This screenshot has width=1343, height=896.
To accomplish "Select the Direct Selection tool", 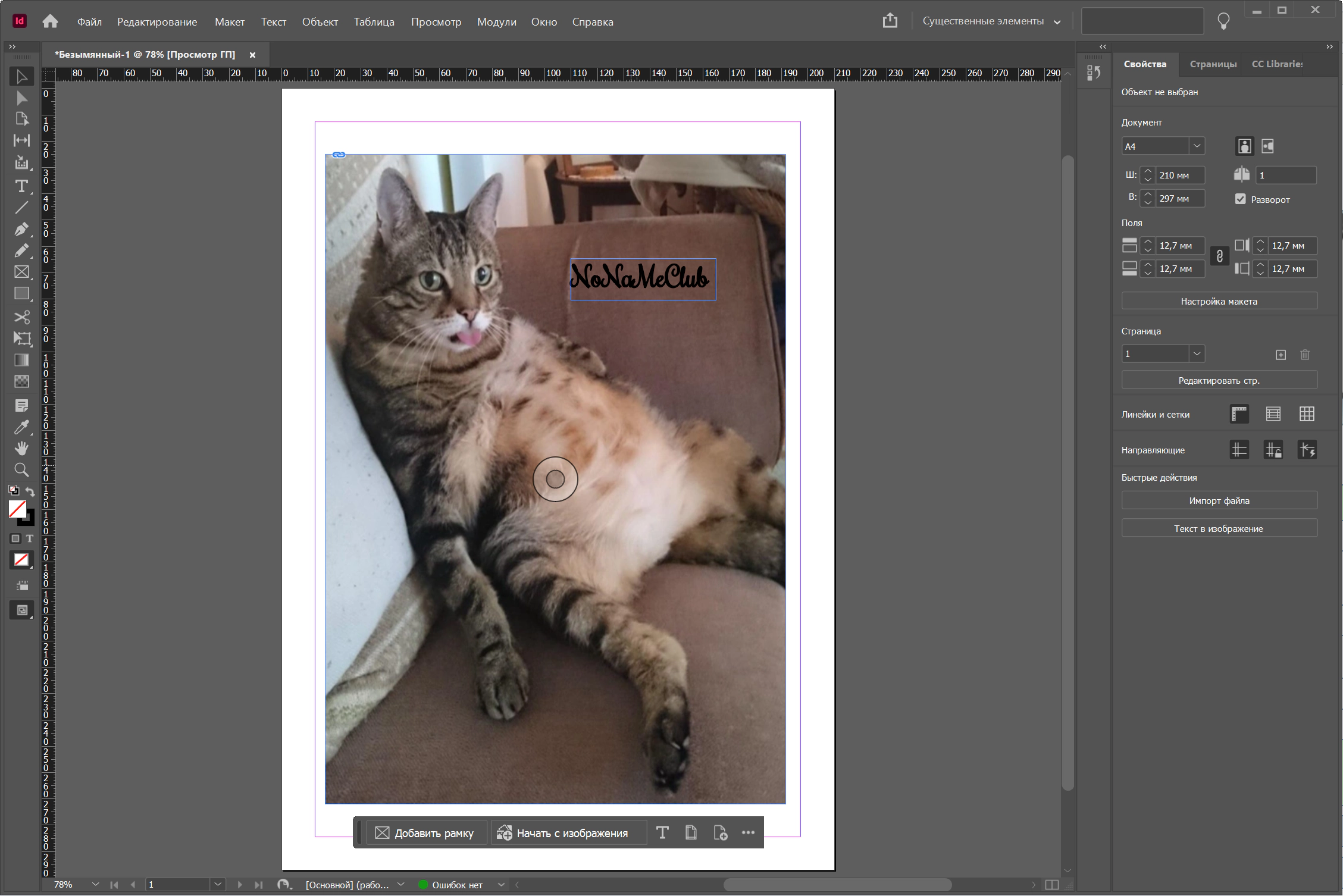I will click(21, 98).
